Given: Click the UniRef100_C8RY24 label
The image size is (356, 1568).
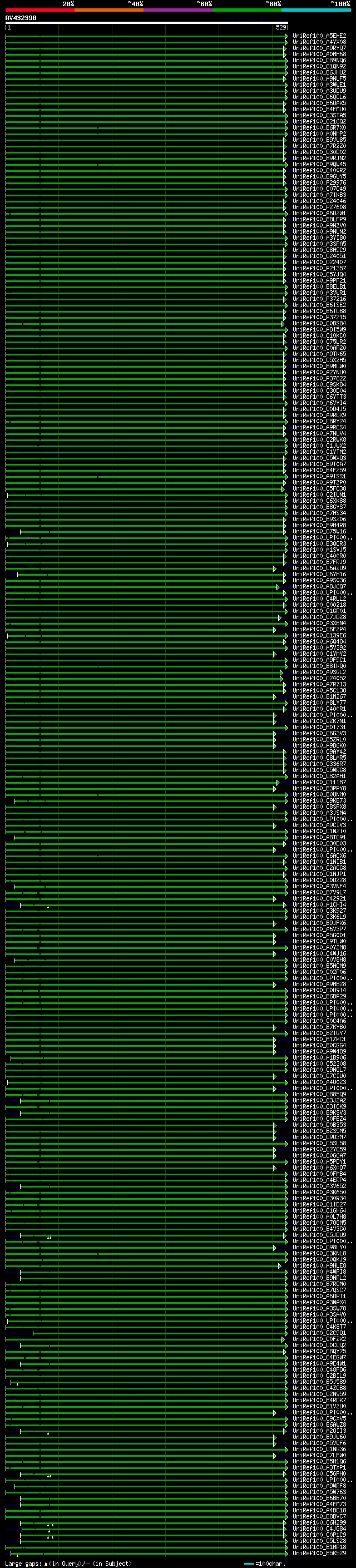Looking at the screenshot, I should tap(319, 421).
